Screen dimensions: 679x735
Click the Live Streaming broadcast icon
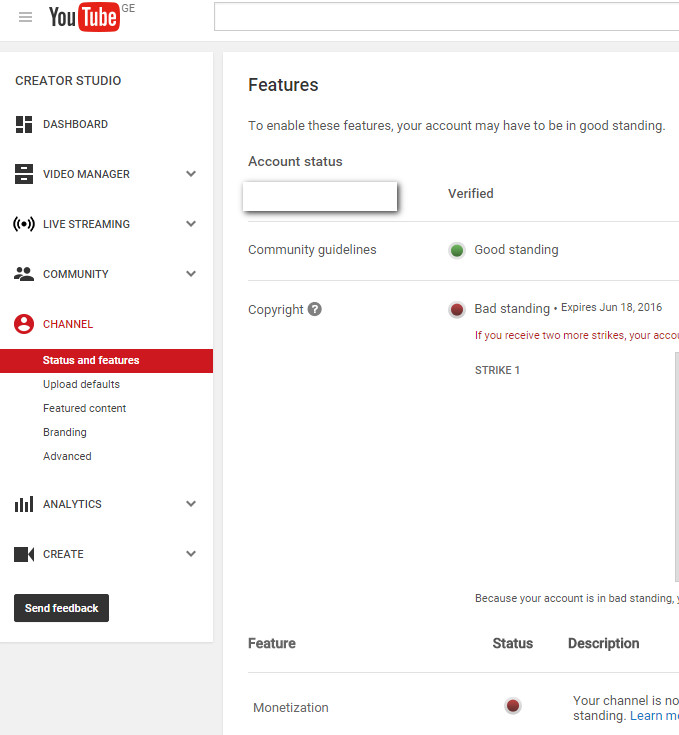click(x=24, y=224)
